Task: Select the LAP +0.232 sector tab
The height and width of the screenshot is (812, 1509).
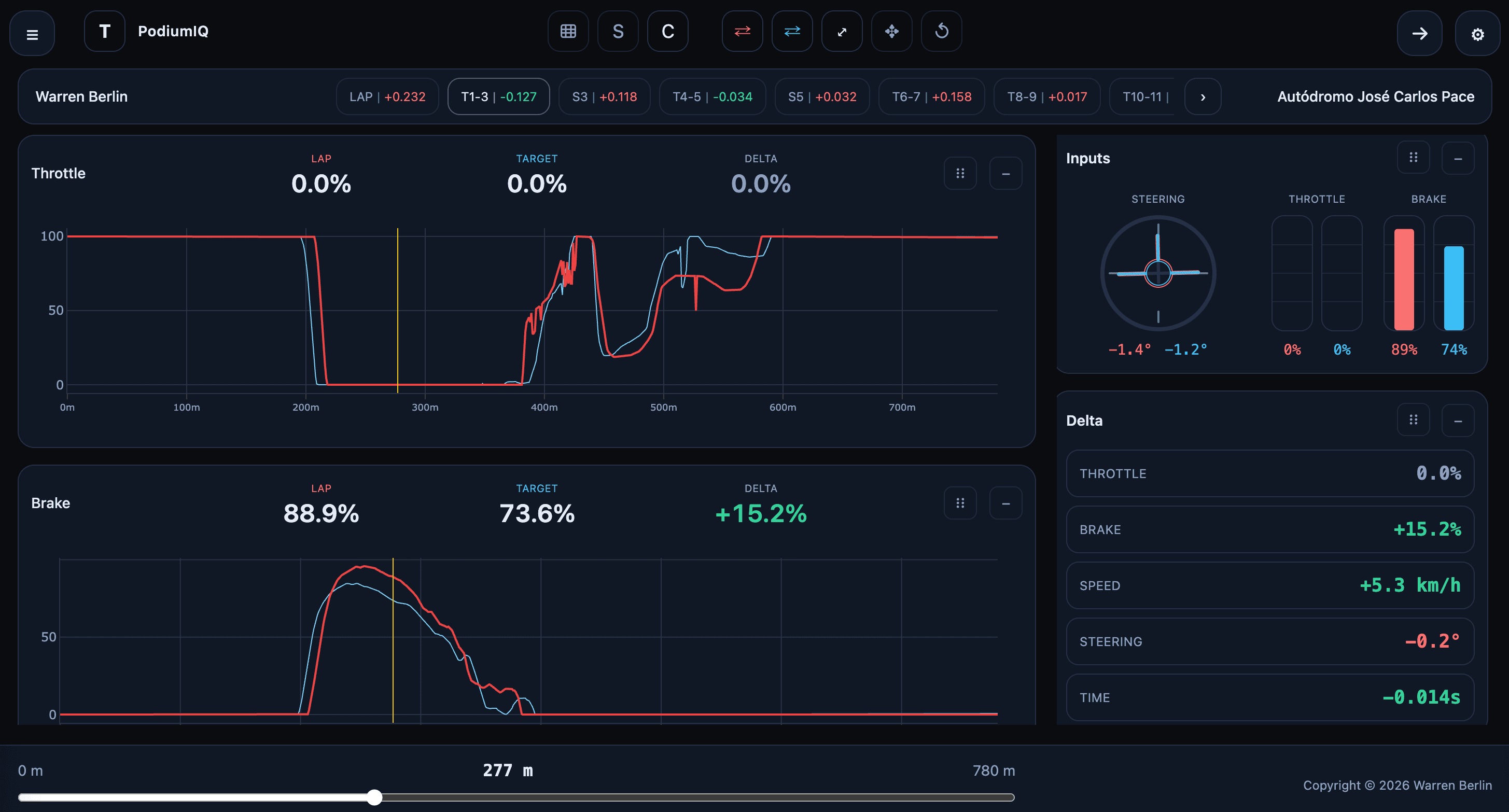Action: pos(387,96)
